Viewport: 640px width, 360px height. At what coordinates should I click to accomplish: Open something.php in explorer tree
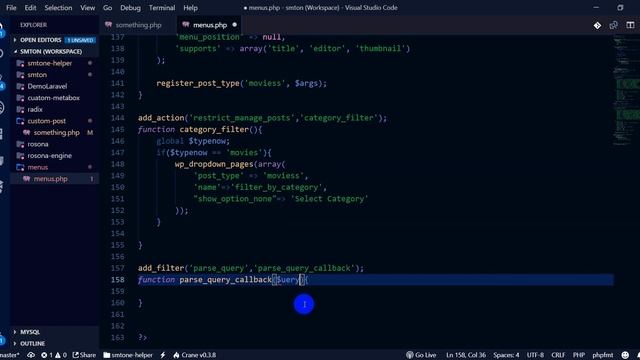pyautogui.click(x=56, y=133)
